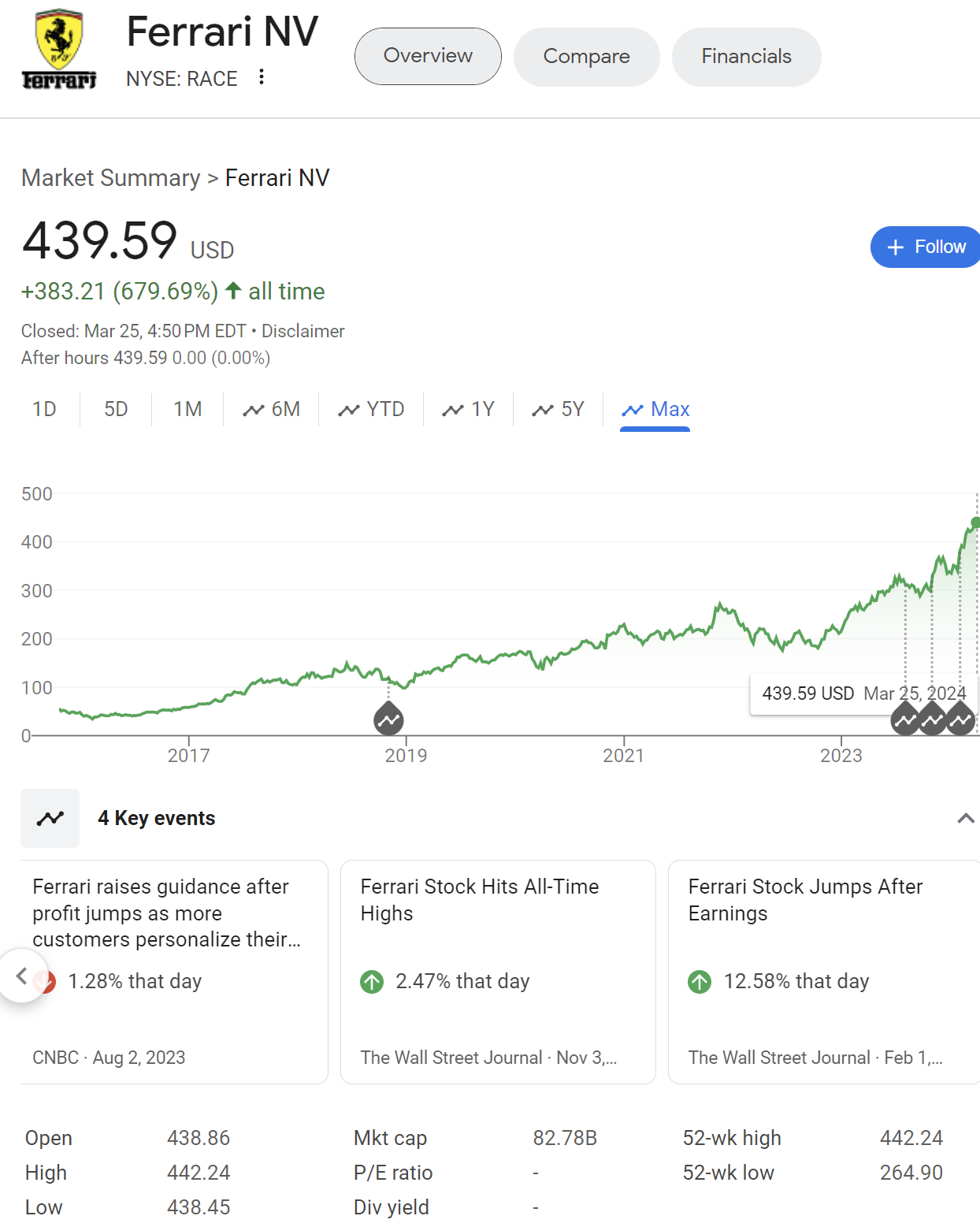This screenshot has height=1227, width=980.
Task: Select the 5D time range
Action: coord(116,409)
